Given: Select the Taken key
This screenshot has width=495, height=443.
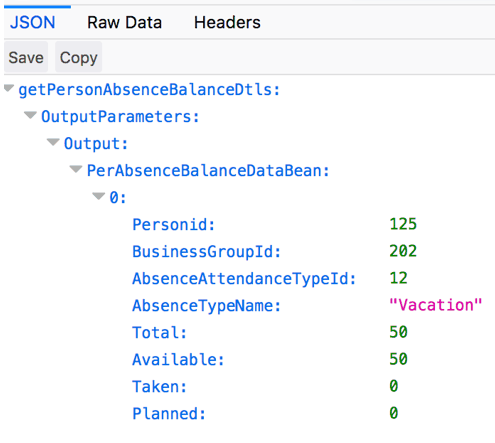Looking at the screenshot, I should 159,386.
